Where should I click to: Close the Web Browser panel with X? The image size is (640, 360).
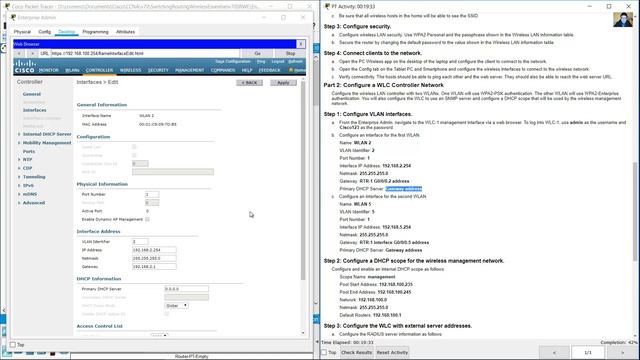[301, 44]
